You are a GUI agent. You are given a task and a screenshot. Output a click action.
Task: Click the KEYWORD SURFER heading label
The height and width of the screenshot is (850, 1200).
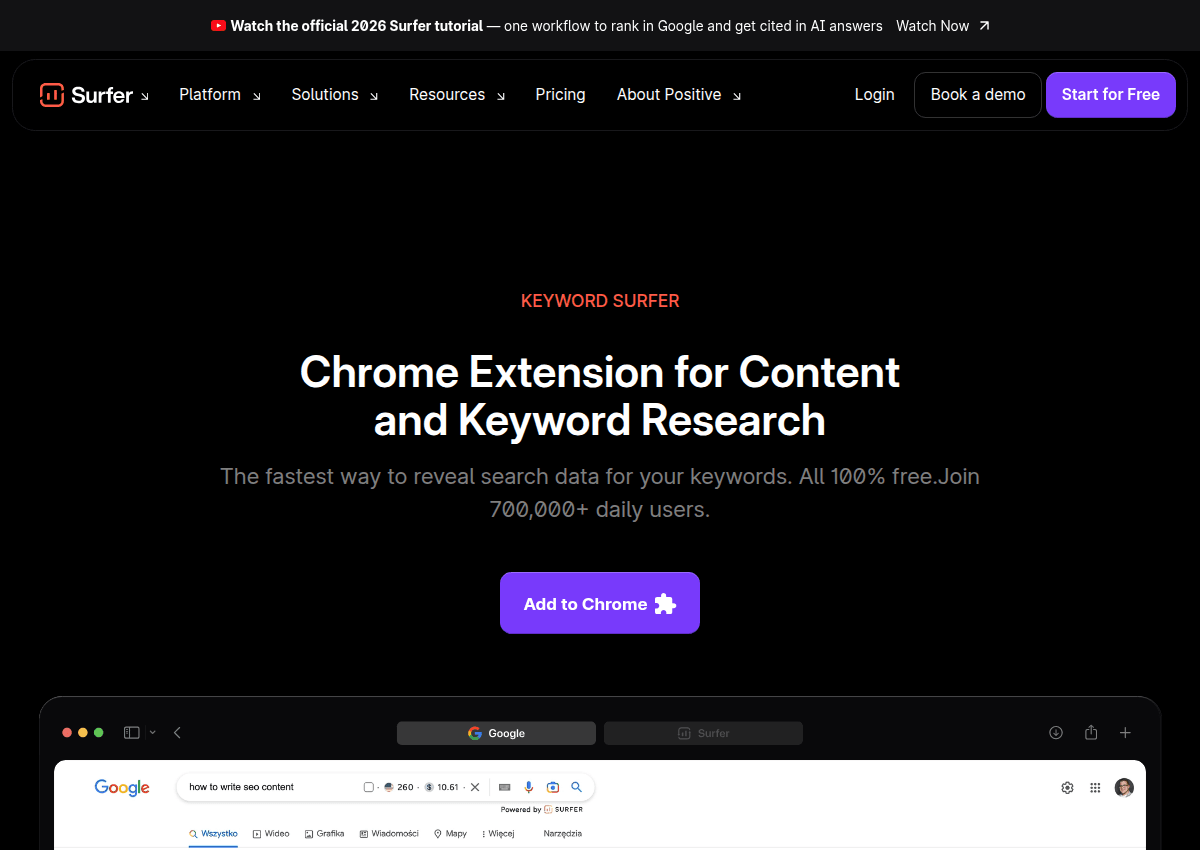click(x=600, y=301)
